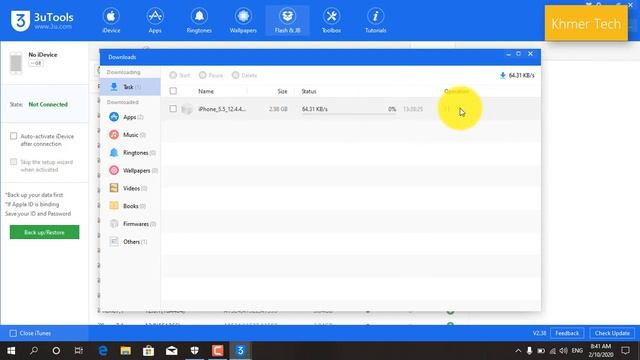Open downloaded Apps category in Downloads sidebar
Viewport: 640px width, 360px height.
pos(130,117)
